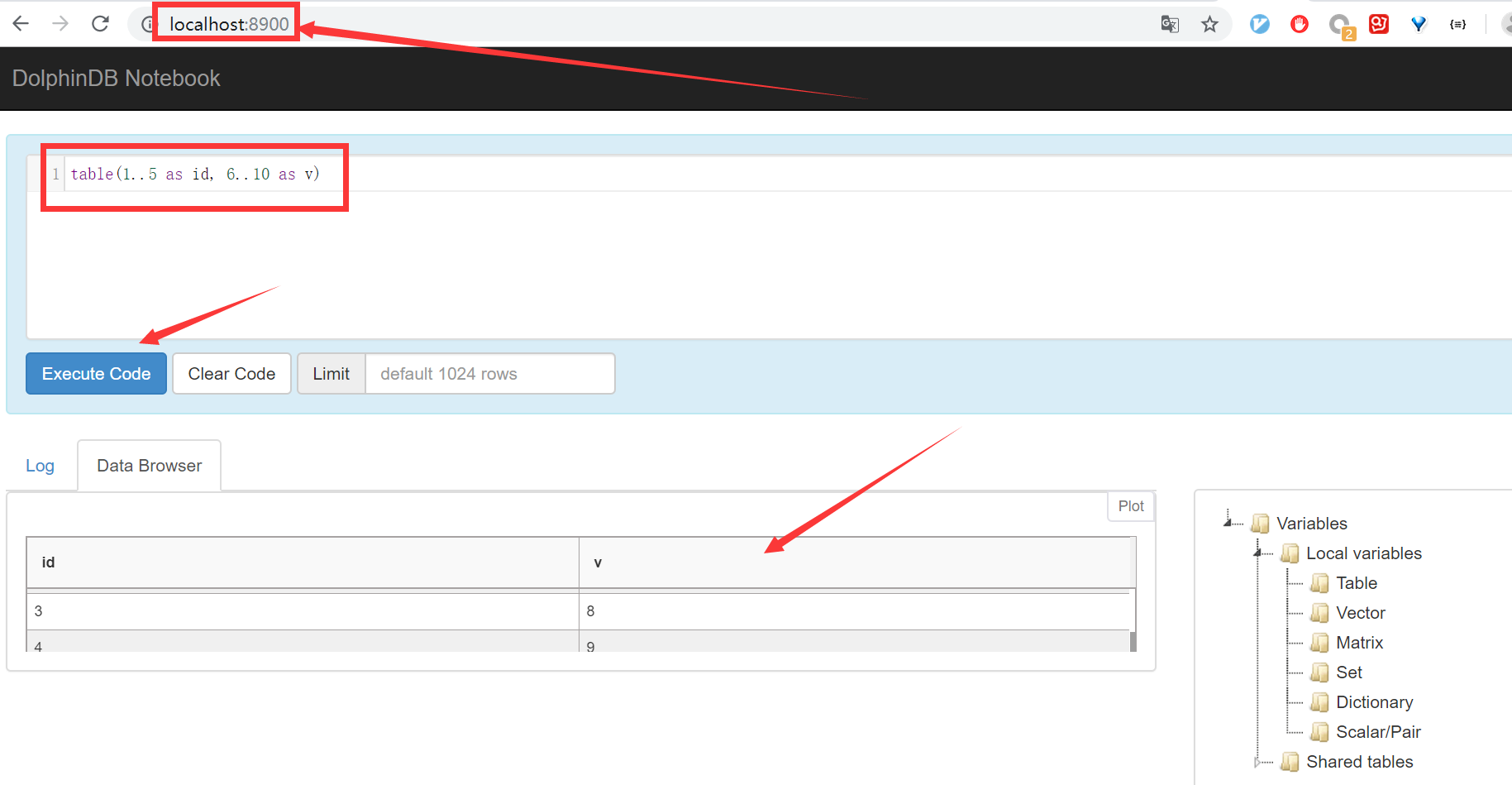The width and height of the screenshot is (1512, 785).
Task: Click the Set folder icon
Action: tap(1319, 673)
